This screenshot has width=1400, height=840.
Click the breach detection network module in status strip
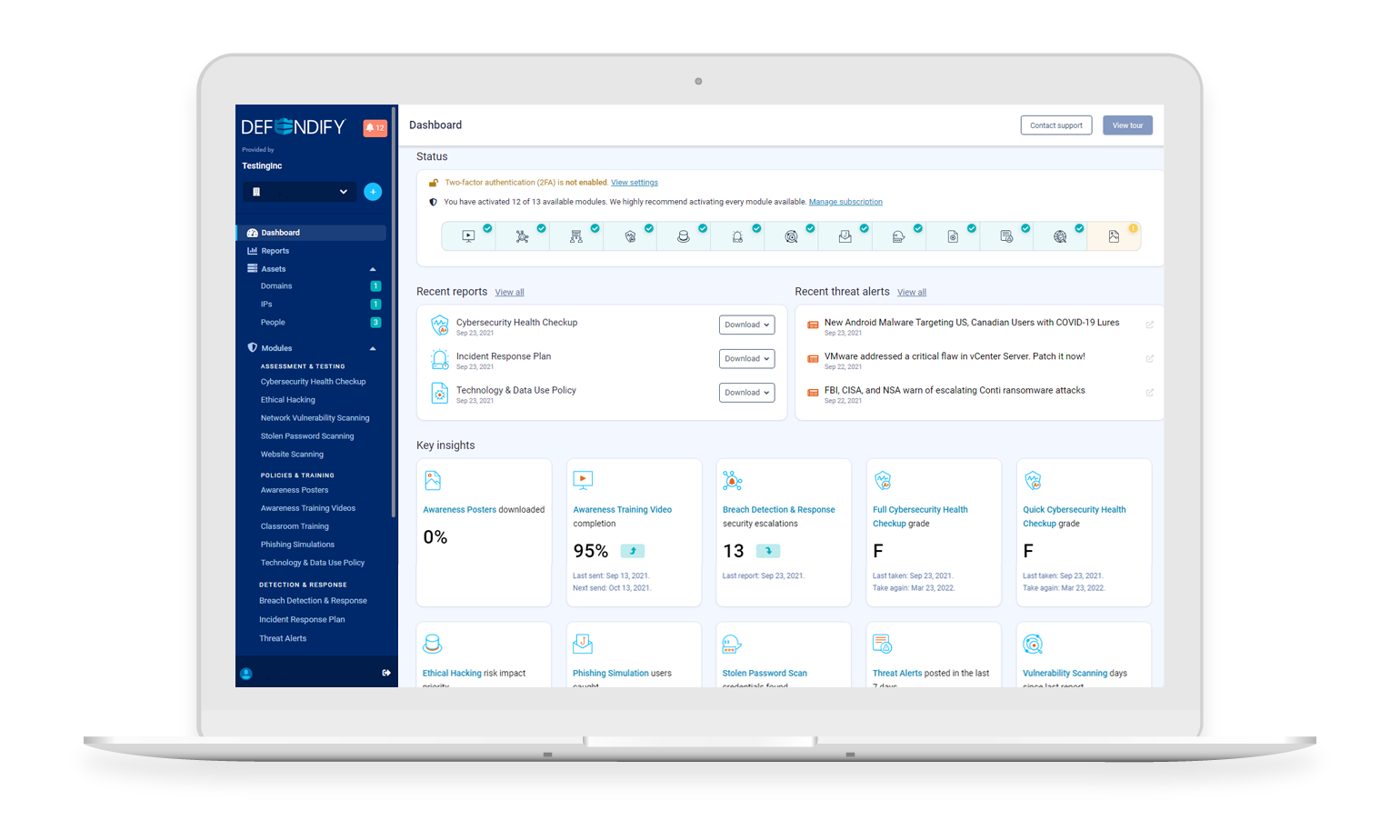click(523, 236)
